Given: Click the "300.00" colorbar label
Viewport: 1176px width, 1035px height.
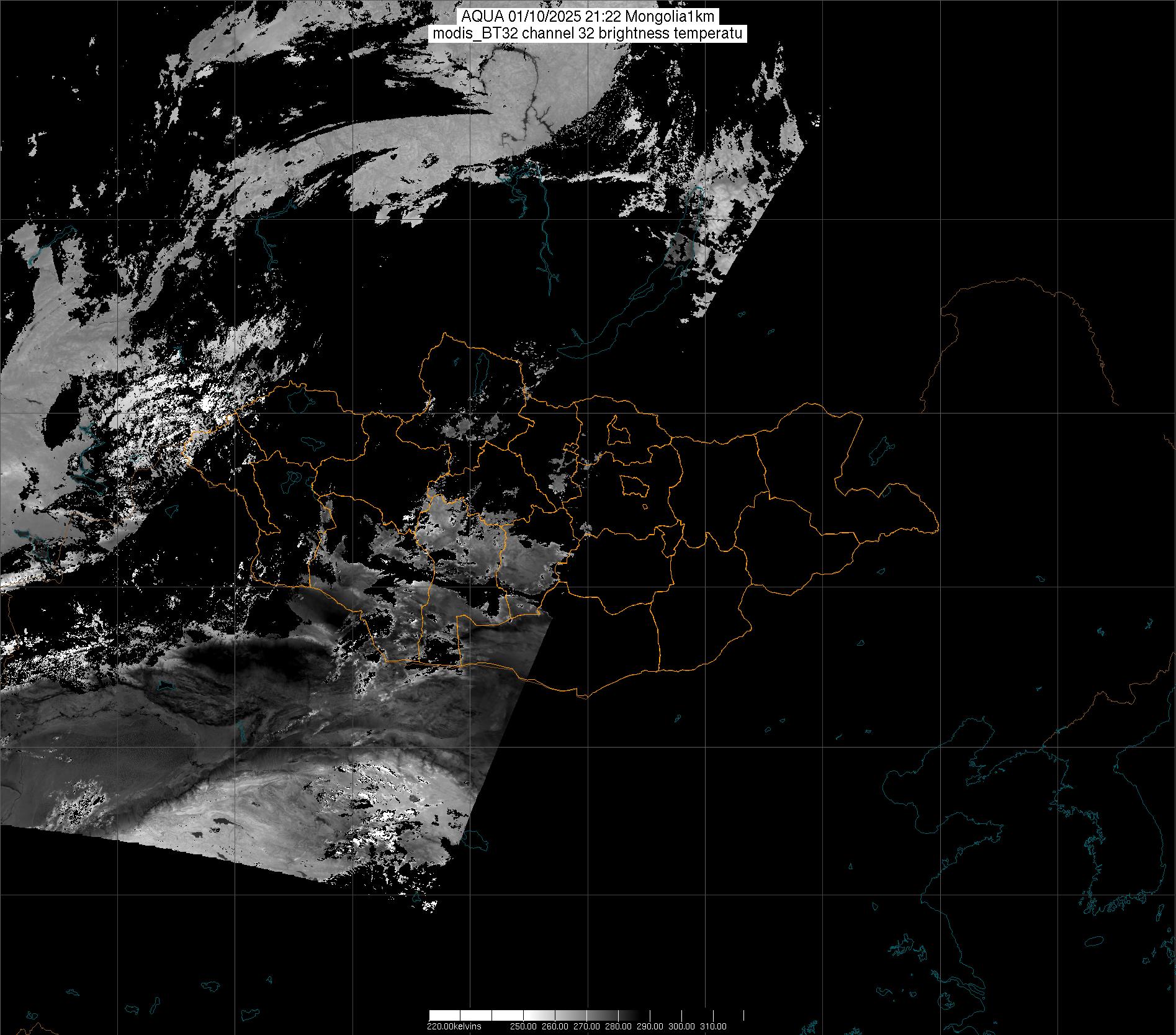Looking at the screenshot, I should [x=682, y=1026].
